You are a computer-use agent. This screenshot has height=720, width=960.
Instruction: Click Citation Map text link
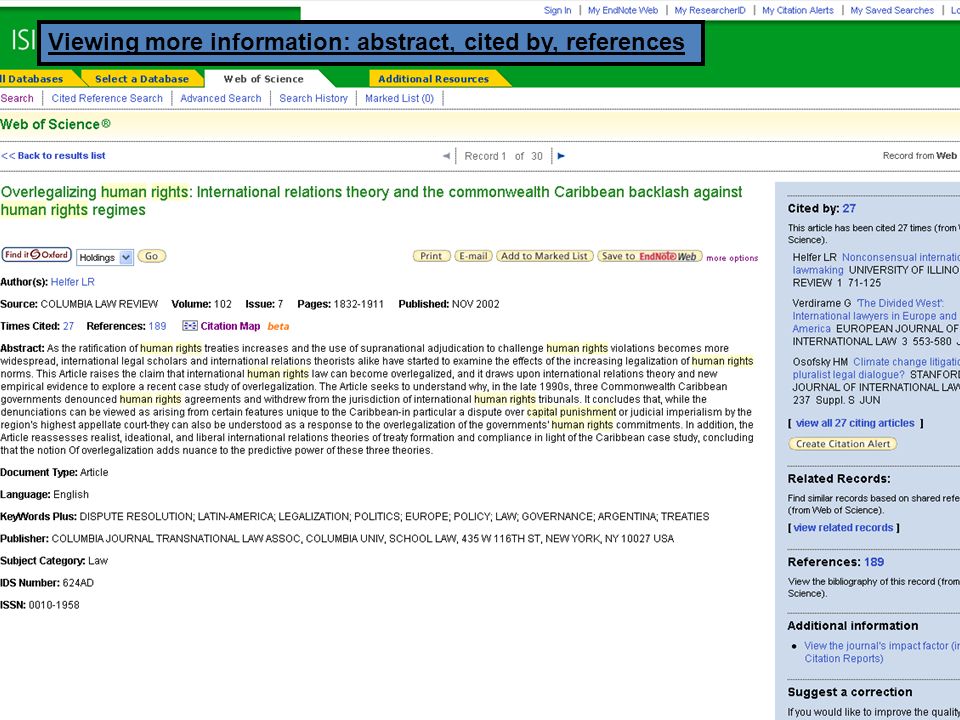230,326
